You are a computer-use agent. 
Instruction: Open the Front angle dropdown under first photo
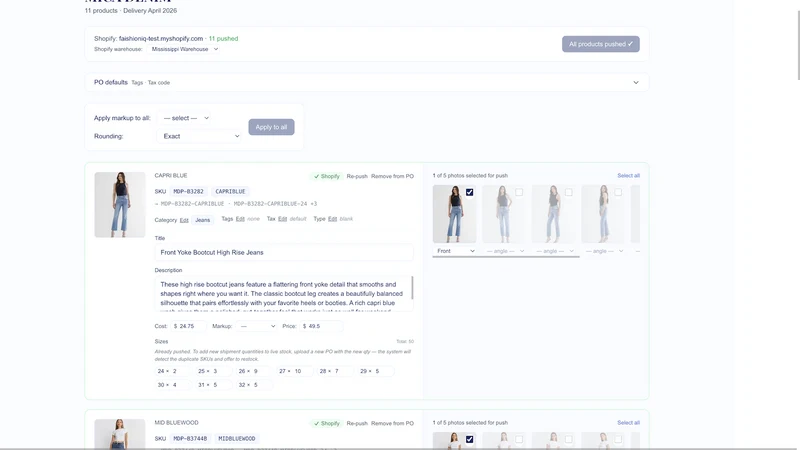pyautogui.click(x=455, y=251)
